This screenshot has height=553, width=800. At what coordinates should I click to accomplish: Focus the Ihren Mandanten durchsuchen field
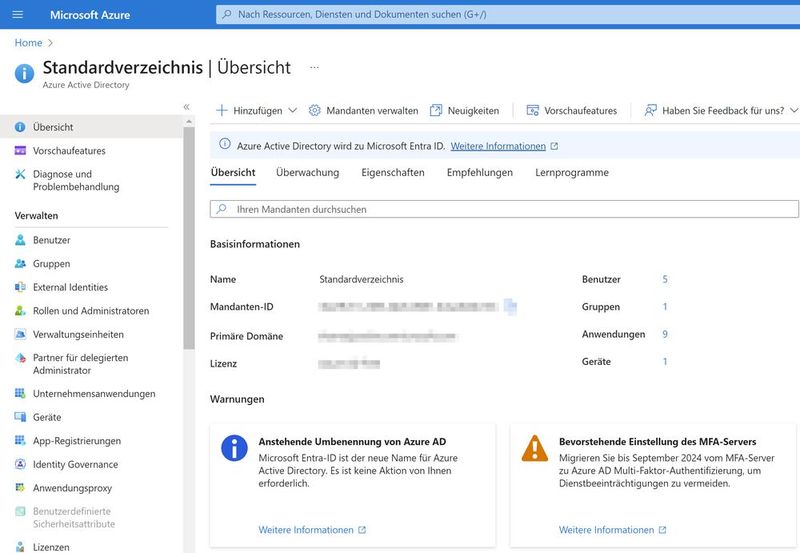pyautogui.click(x=504, y=209)
